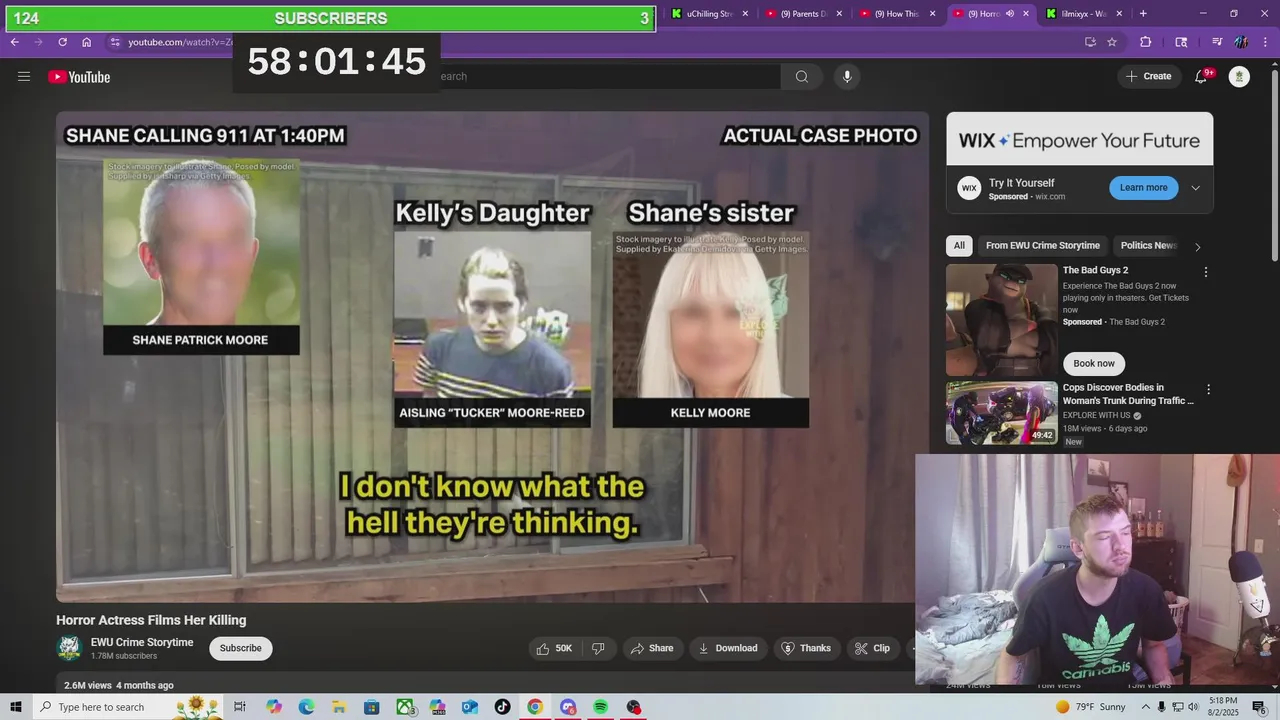1280x720 pixels.
Task: Open new browser tab with plus
Action: [x=1143, y=14]
